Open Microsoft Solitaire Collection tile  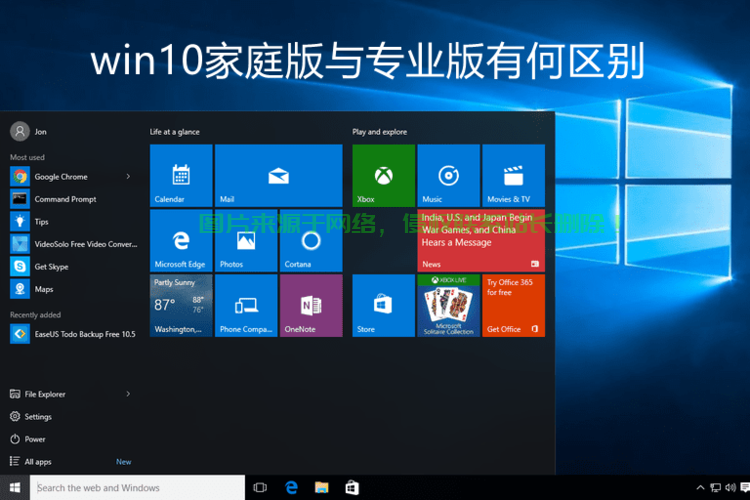click(449, 306)
